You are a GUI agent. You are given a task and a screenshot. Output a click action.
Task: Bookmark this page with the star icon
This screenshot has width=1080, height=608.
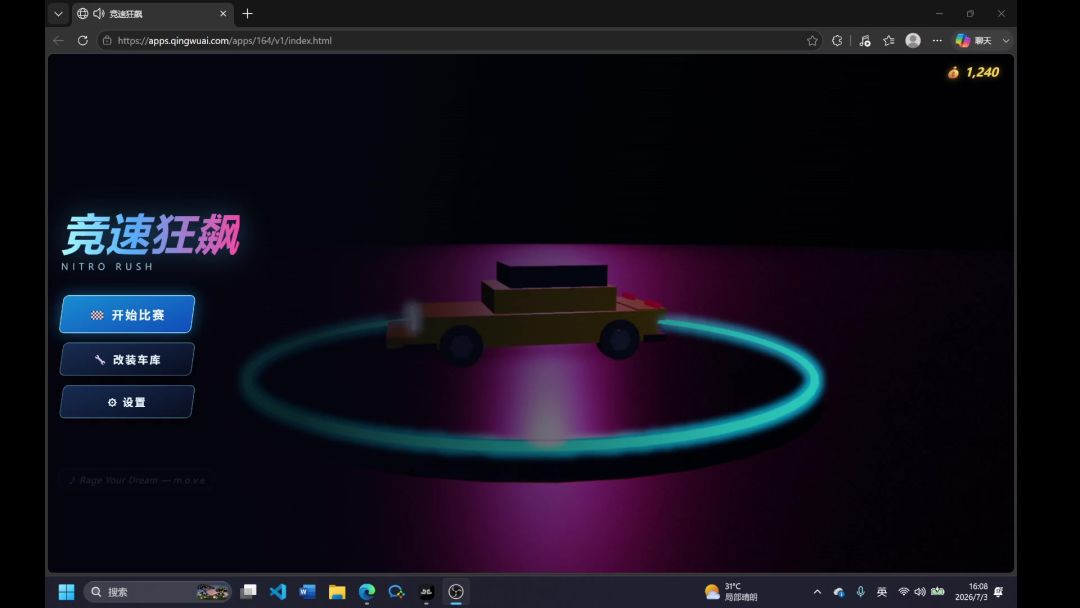pyautogui.click(x=813, y=41)
